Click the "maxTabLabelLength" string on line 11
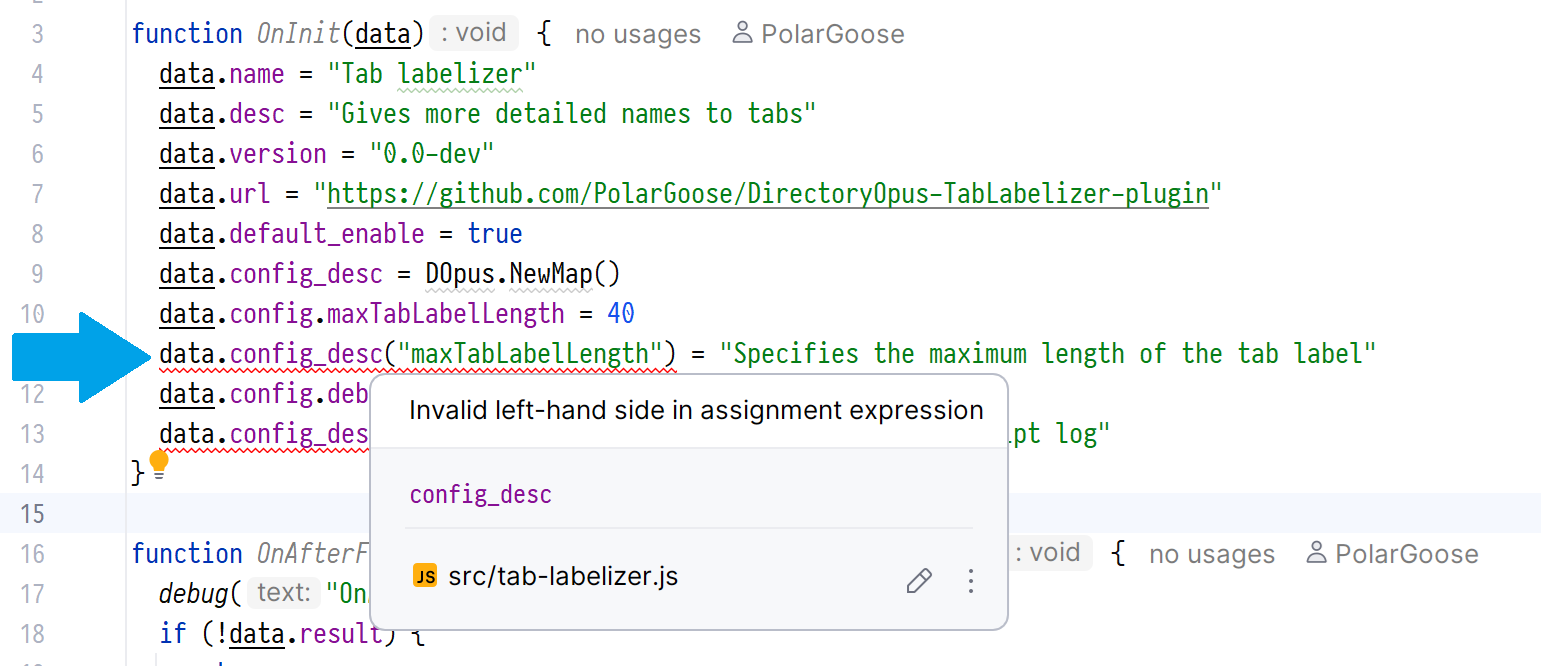1541x666 pixels. click(x=530, y=354)
